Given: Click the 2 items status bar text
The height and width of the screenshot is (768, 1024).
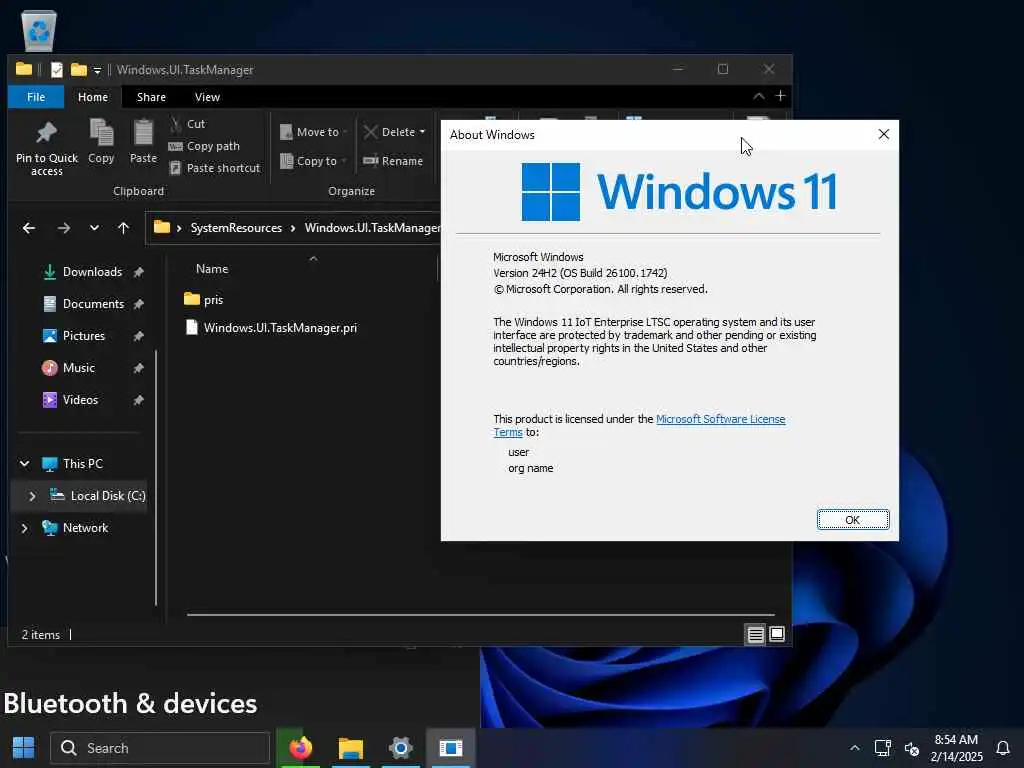Looking at the screenshot, I should point(40,635).
